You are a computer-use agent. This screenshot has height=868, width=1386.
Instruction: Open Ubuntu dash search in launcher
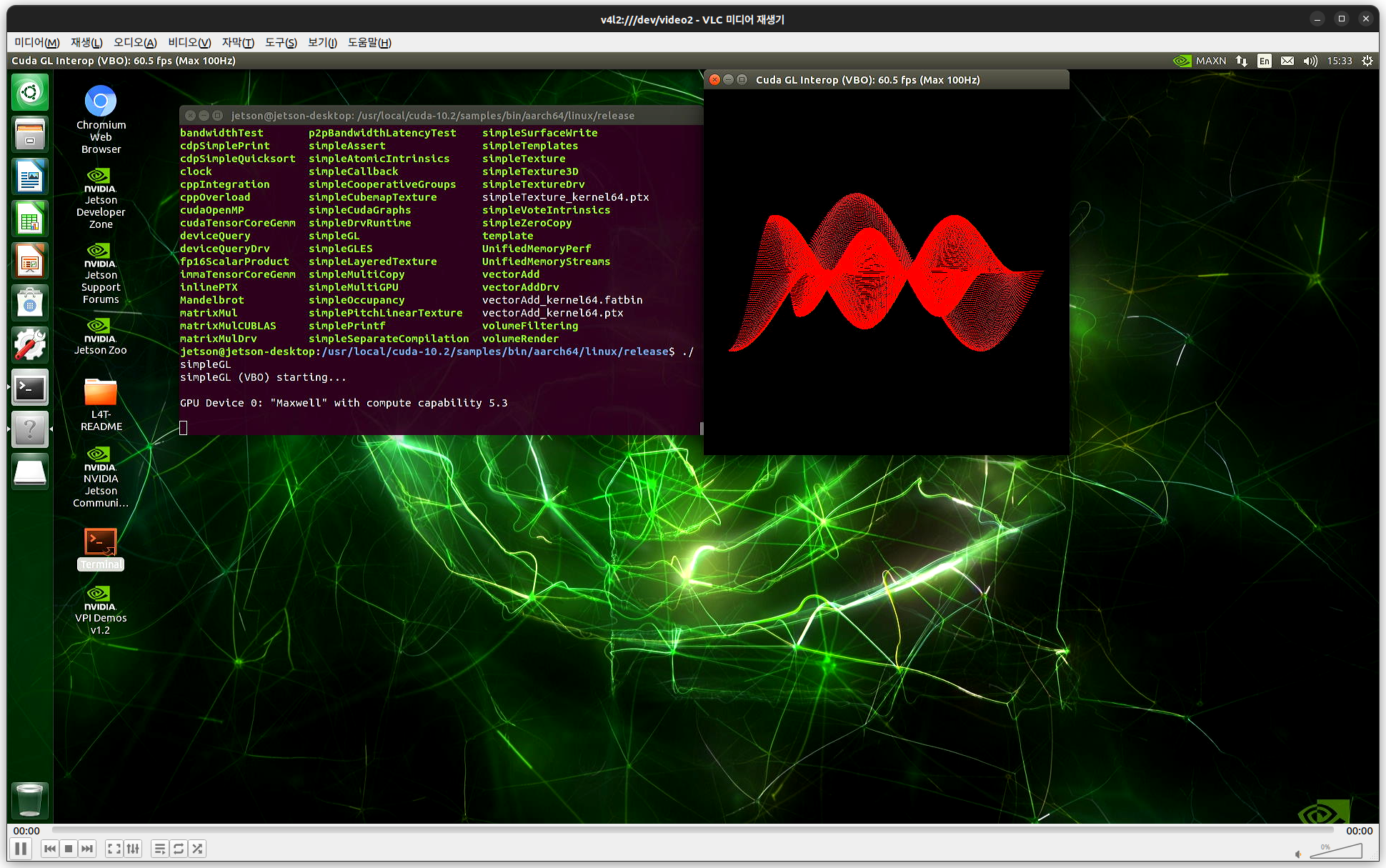[x=30, y=92]
